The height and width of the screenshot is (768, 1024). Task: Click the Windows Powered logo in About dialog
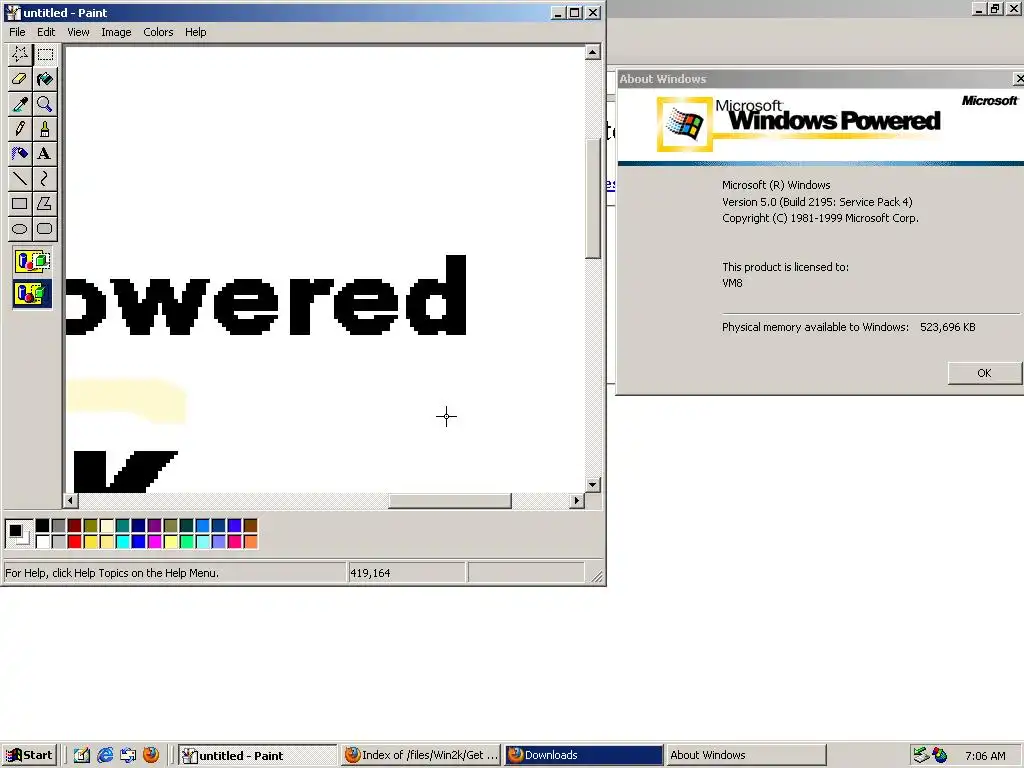(798, 123)
